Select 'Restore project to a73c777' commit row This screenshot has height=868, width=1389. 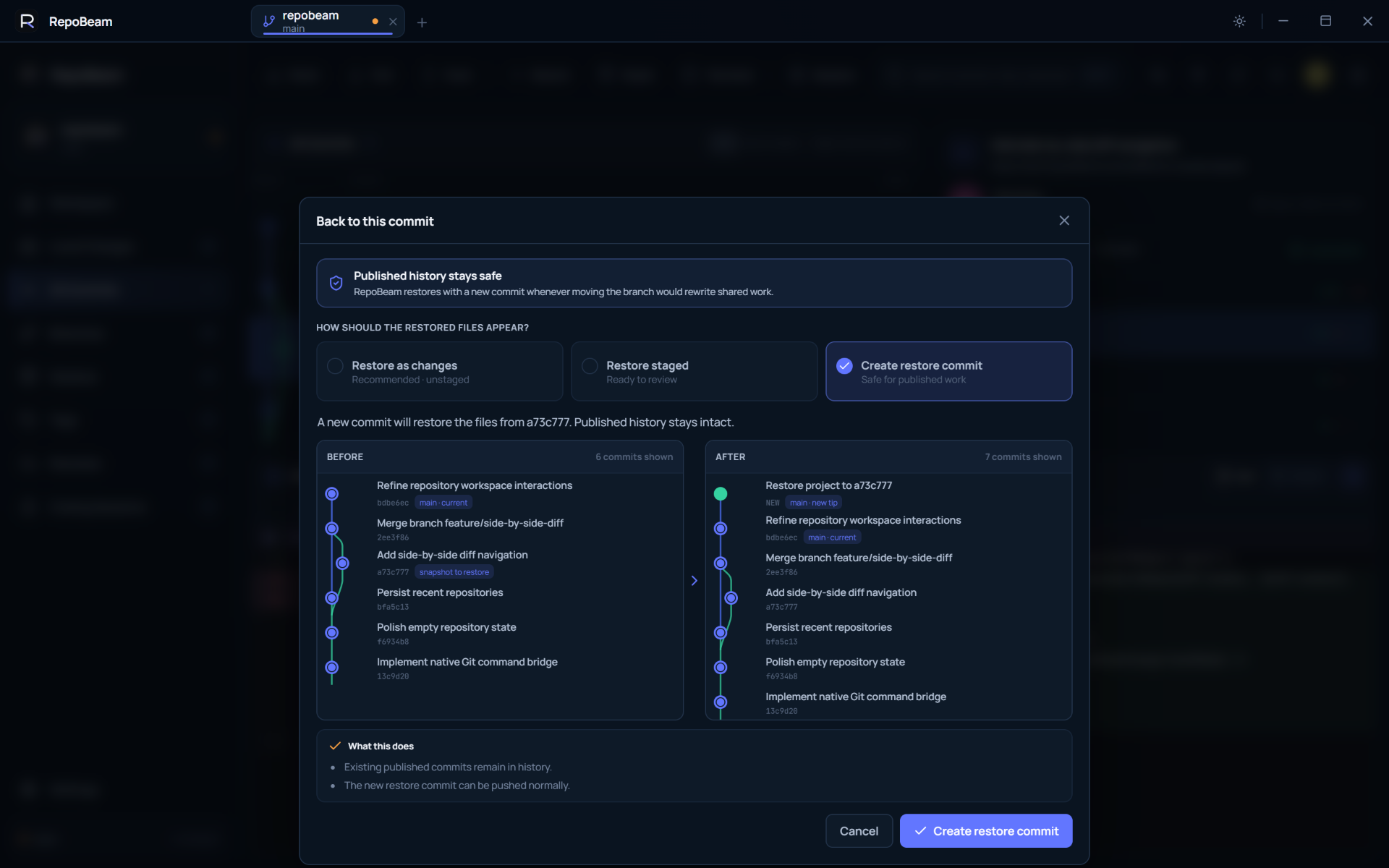click(888, 493)
